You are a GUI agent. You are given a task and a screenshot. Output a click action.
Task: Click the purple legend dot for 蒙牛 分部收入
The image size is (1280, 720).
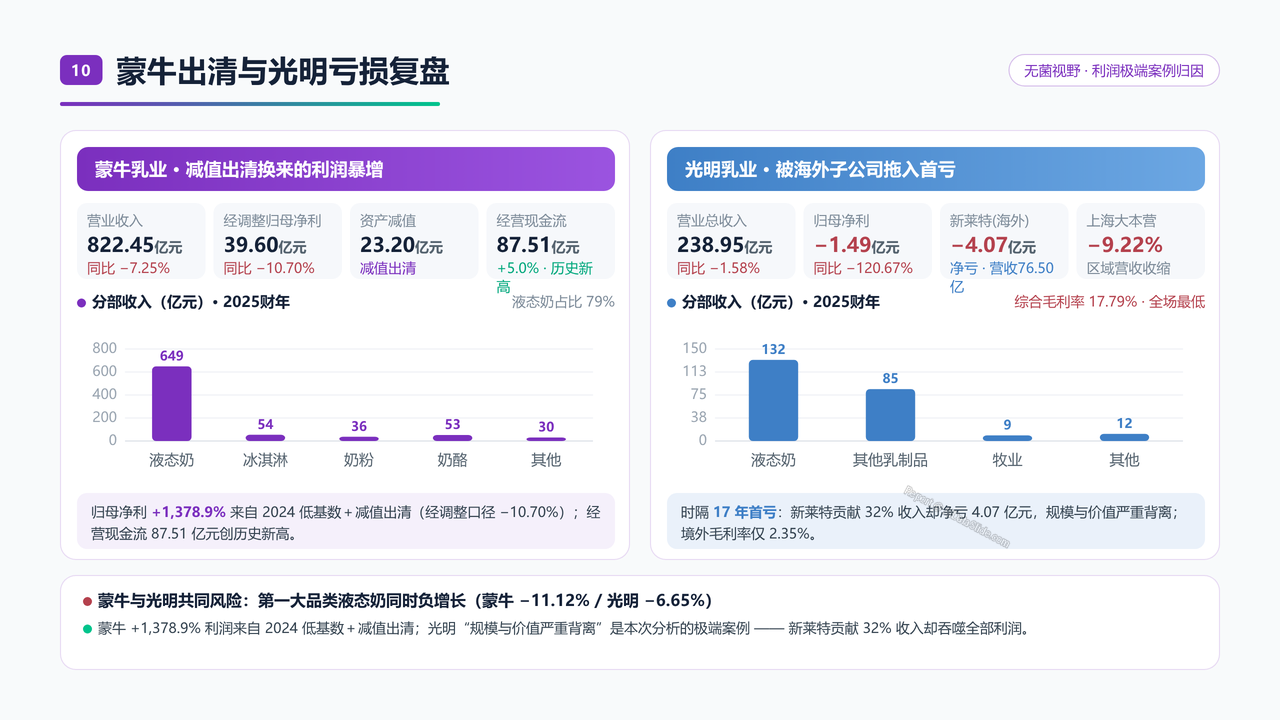coord(82,302)
